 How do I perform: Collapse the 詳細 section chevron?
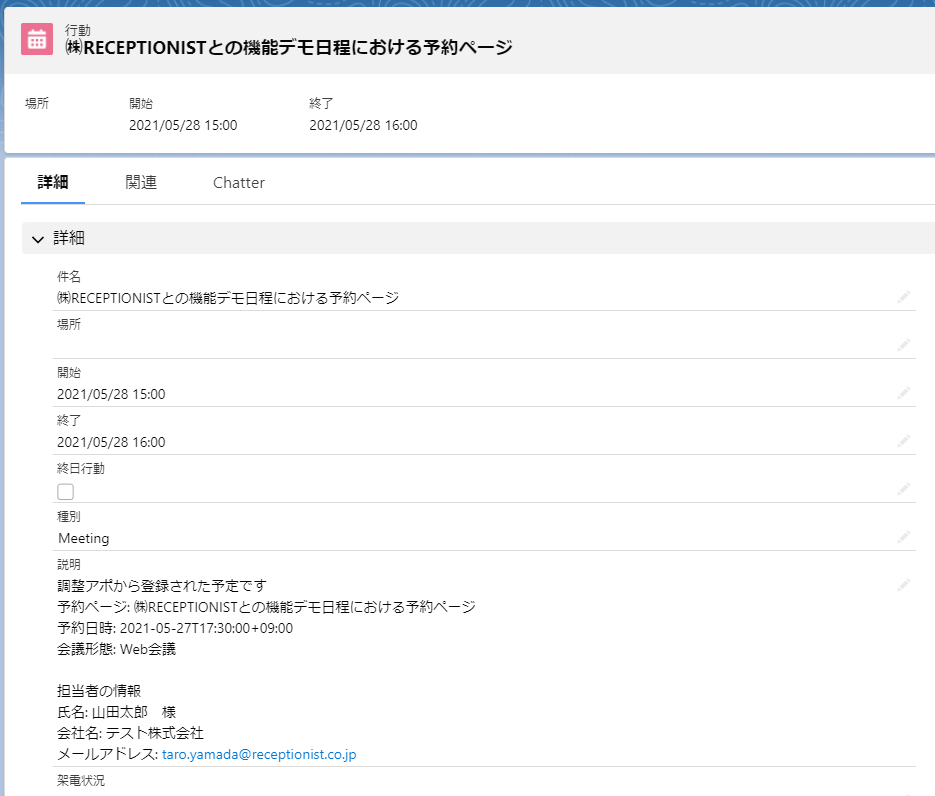[38, 239]
